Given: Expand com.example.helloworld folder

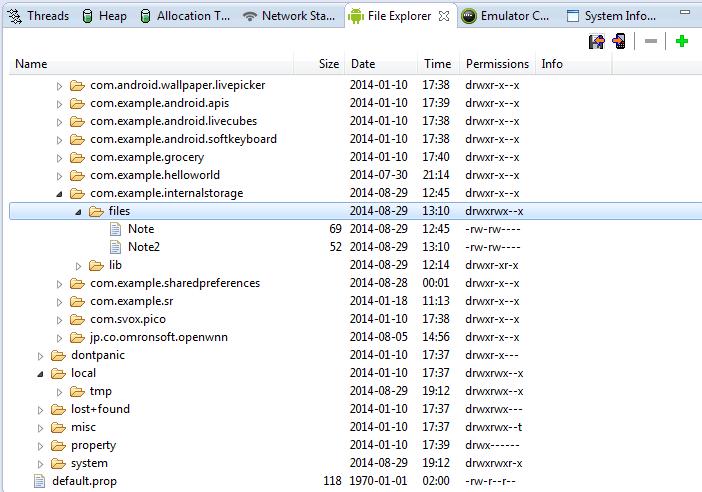Looking at the screenshot, I should [x=59, y=176].
